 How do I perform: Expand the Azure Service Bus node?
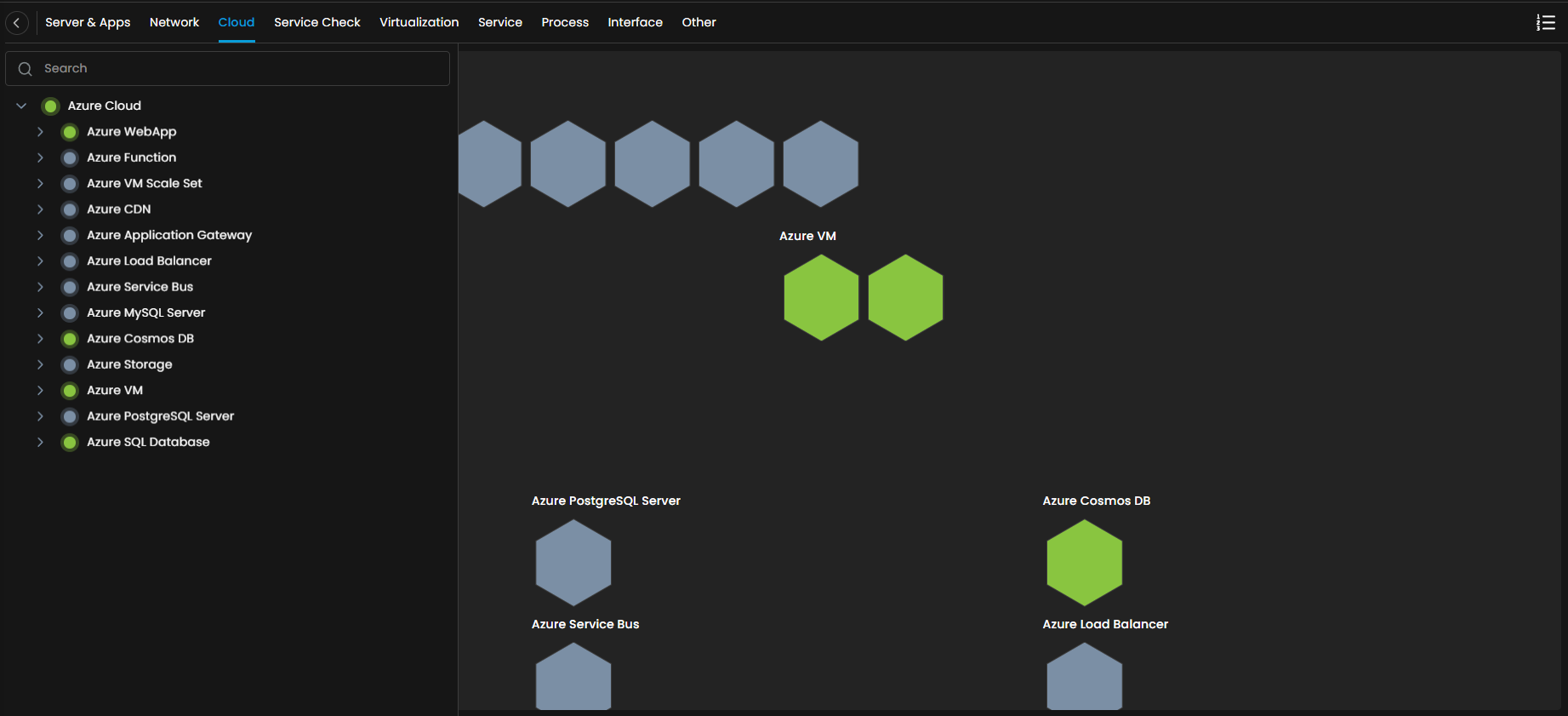coord(40,288)
